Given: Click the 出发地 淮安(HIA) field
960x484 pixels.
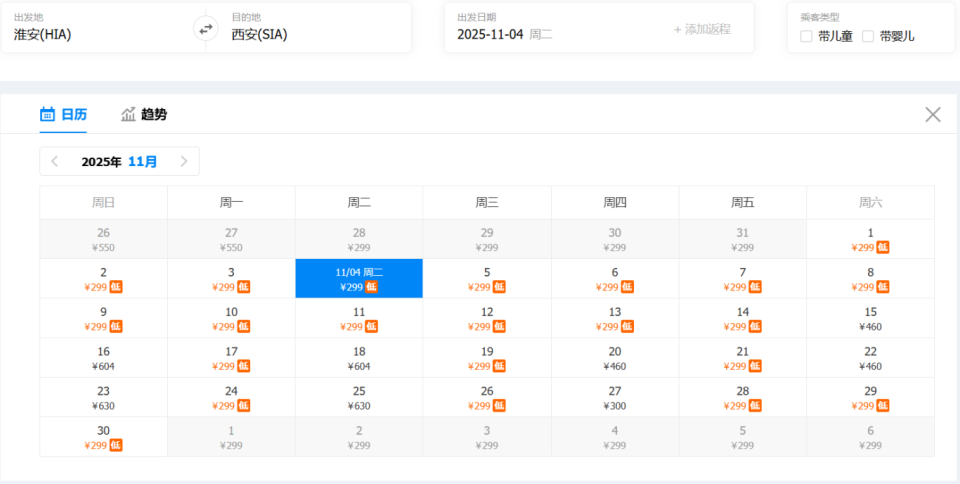Looking at the screenshot, I should pyautogui.click(x=100, y=33).
